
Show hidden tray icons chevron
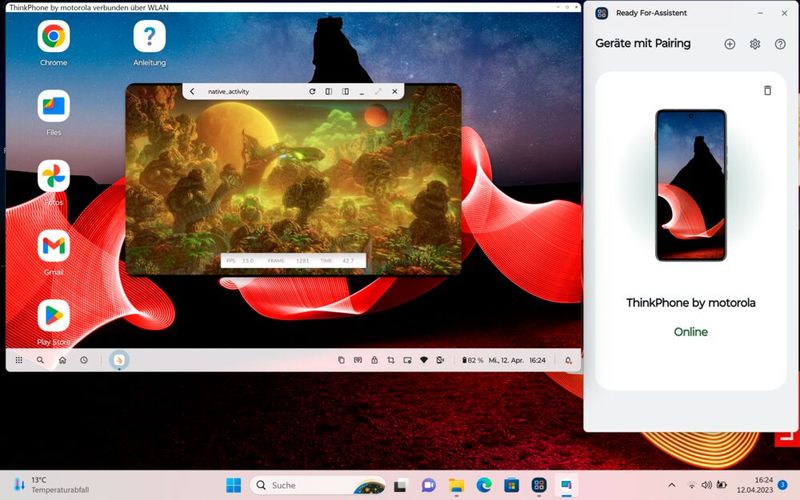tap(672, 485)
